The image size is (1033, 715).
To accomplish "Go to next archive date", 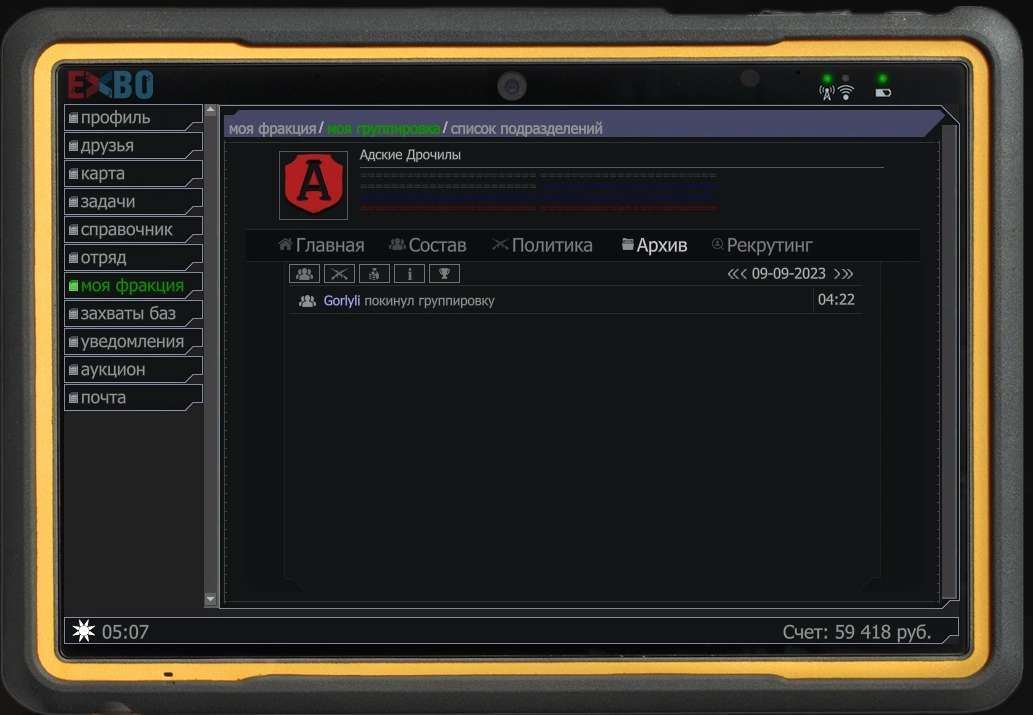I will pyautogui.click(x=843, y=274).
